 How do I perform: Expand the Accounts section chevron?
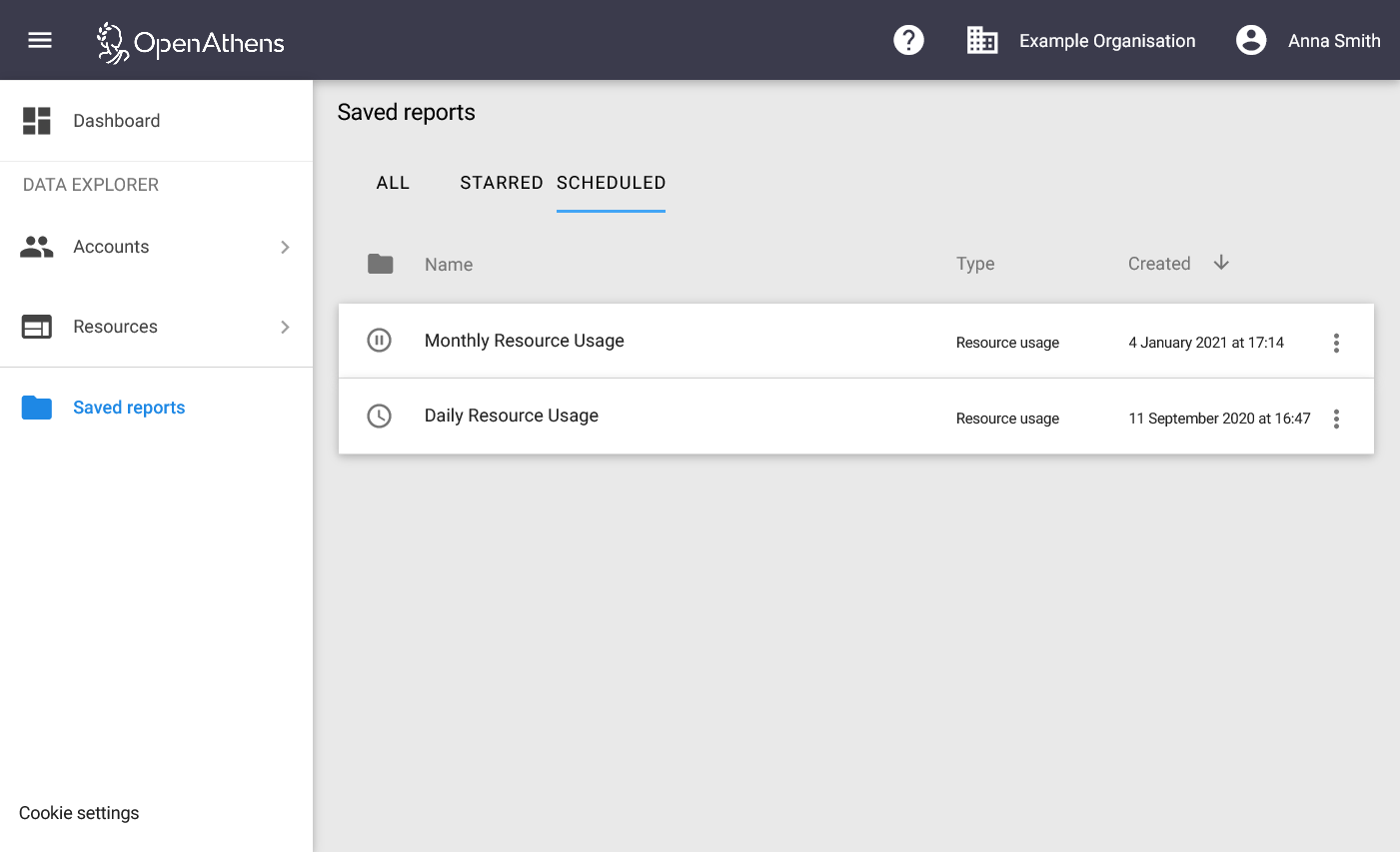[x=285, y=246]
